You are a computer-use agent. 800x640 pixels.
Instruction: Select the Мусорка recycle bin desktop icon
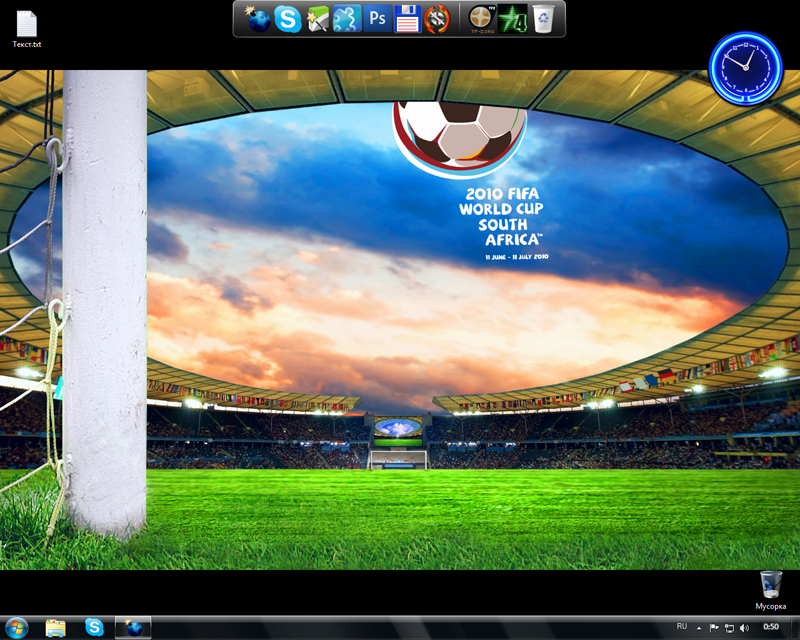tap(770, 590)
